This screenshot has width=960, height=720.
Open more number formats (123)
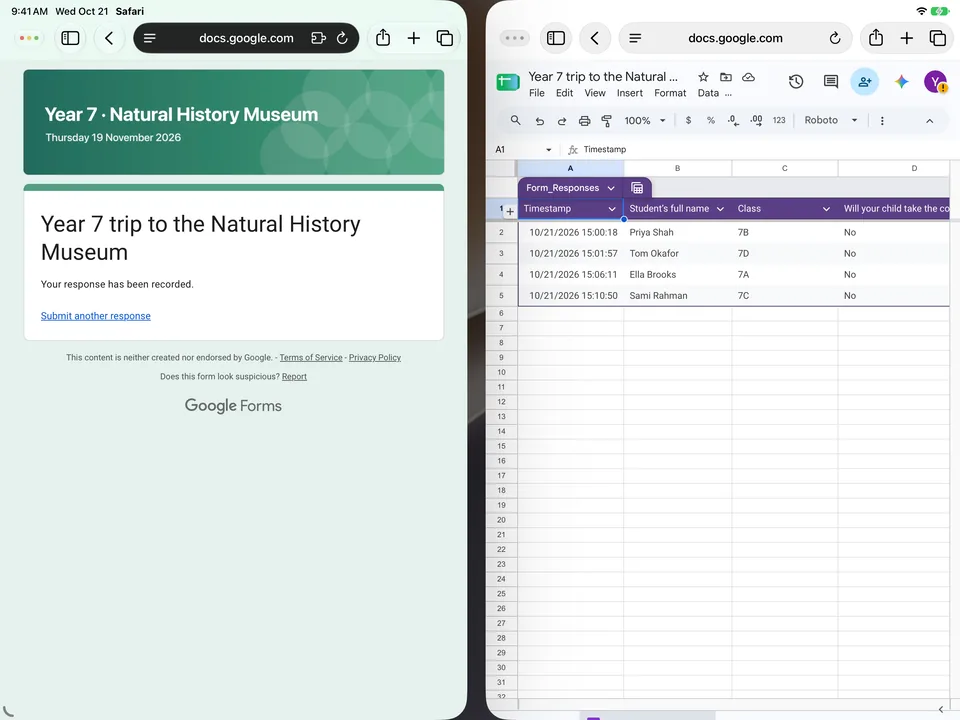coord(779,121)
